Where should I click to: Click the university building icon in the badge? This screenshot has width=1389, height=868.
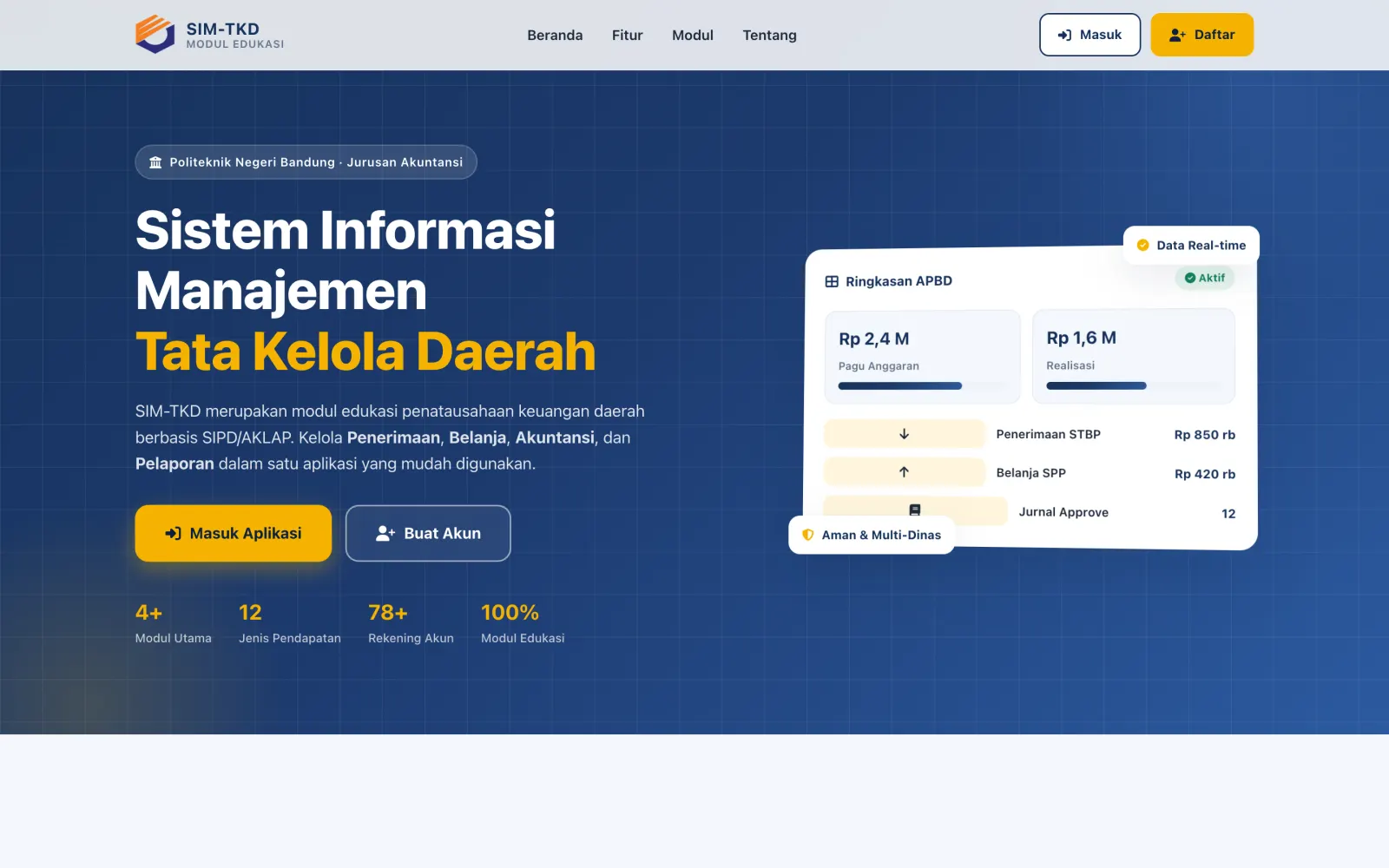pyautogui.click(x=155, y=162)
